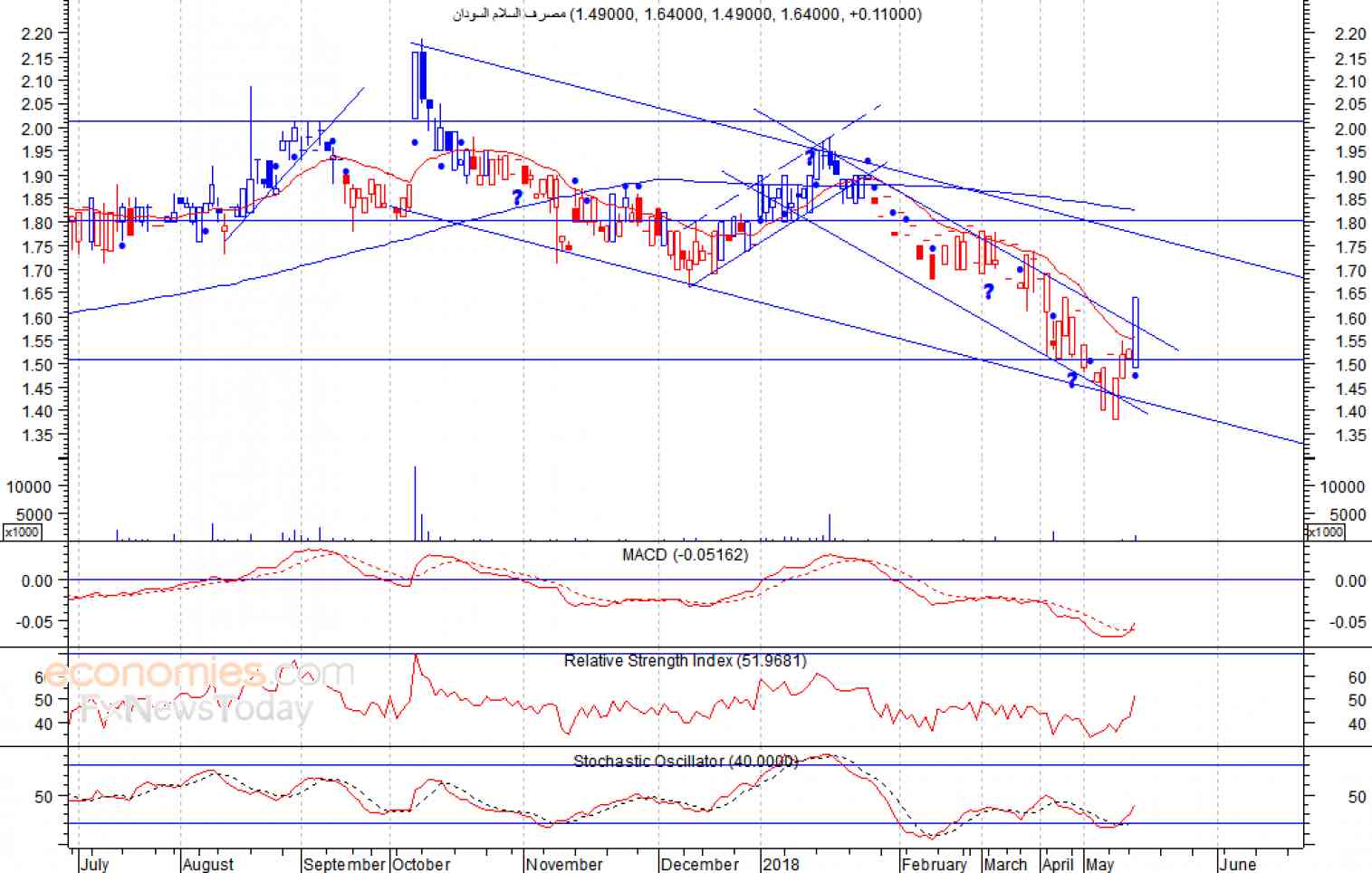Select the MACD -0.05 level on the right
The height and width of the screenshot is (873, 1372).
pos(1348,622)
